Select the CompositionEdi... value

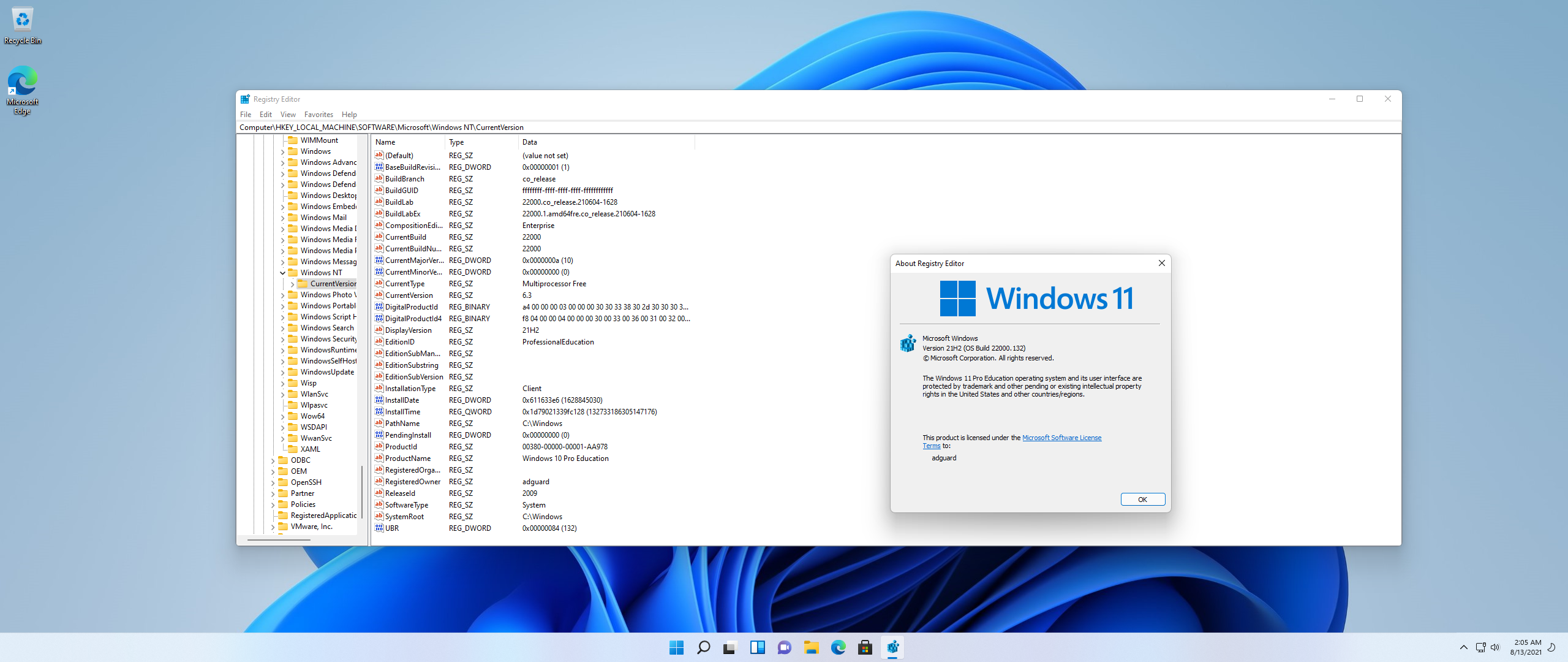(413, 225)
